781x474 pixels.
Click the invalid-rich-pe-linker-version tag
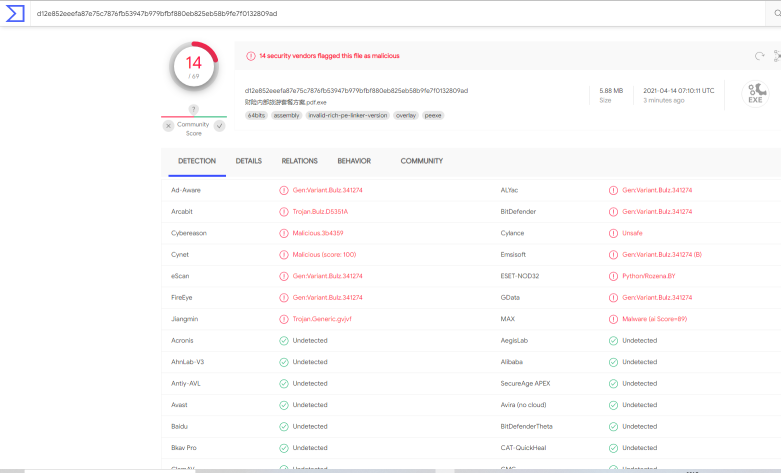[348, 116]
